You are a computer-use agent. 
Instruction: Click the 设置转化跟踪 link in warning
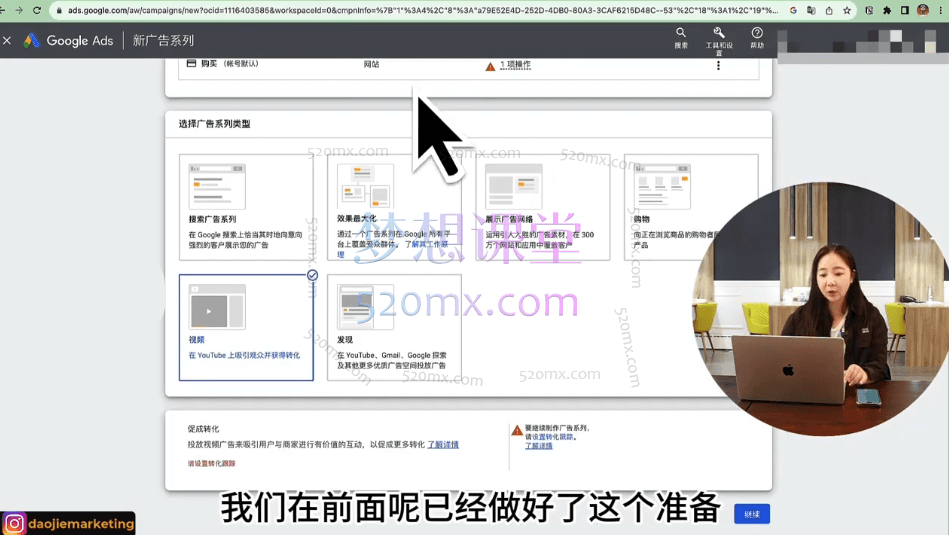point(552,437)
